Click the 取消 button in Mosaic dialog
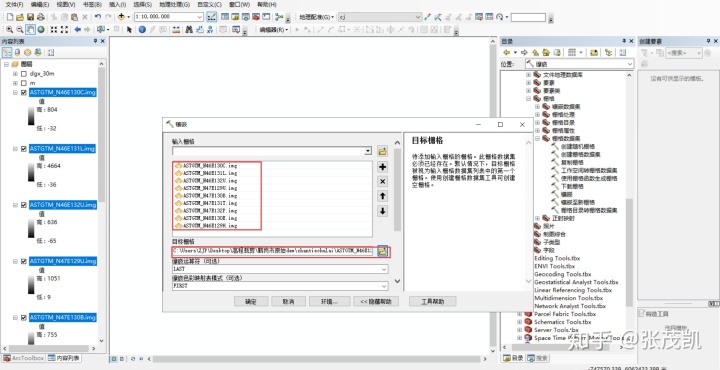The width and height of the screenshot is (720, 370). click(288, 302)
